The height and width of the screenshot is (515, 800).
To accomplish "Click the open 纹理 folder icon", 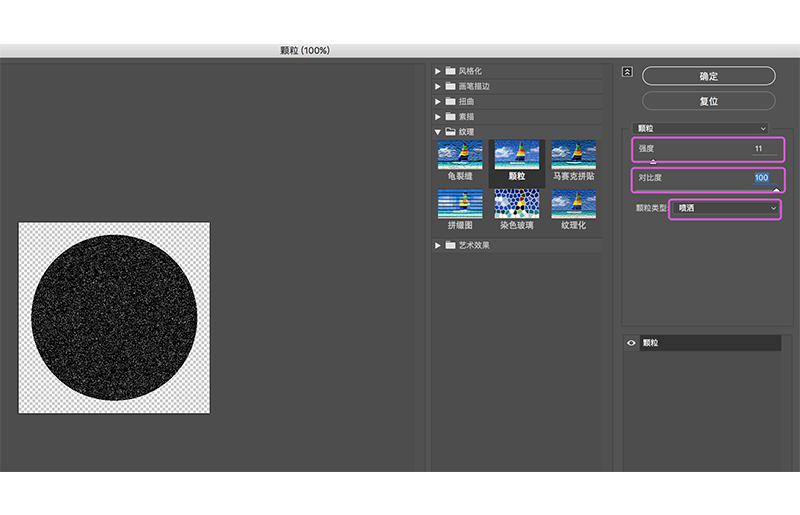I will click(x=451, y=132).
